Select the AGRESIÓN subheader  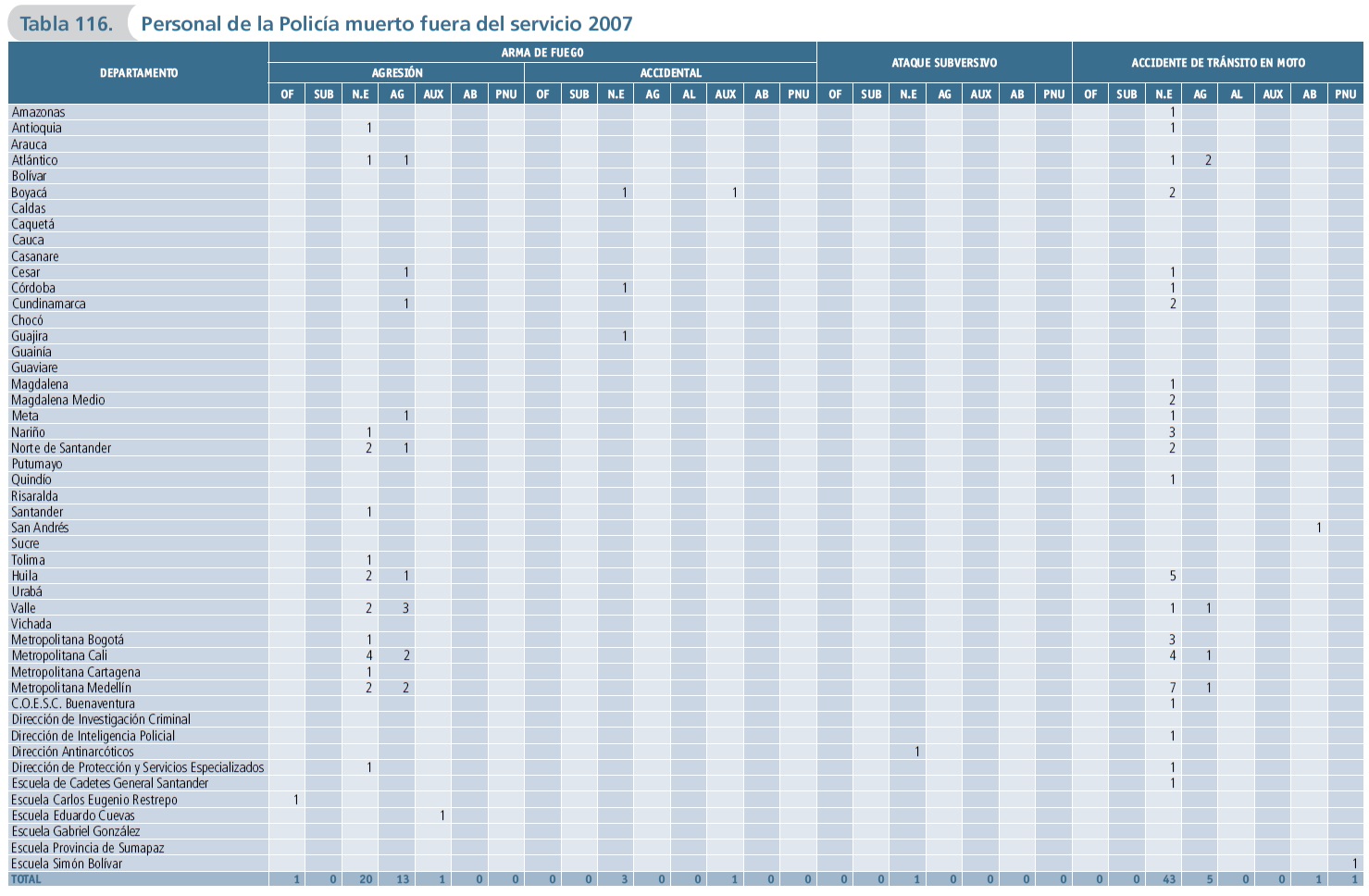point(397,73)
